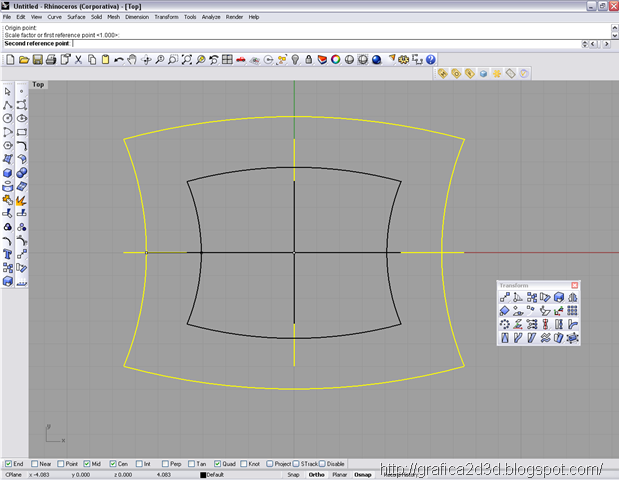Click the Default layer black color swatch
619x480 pixels.
point(203,475)
